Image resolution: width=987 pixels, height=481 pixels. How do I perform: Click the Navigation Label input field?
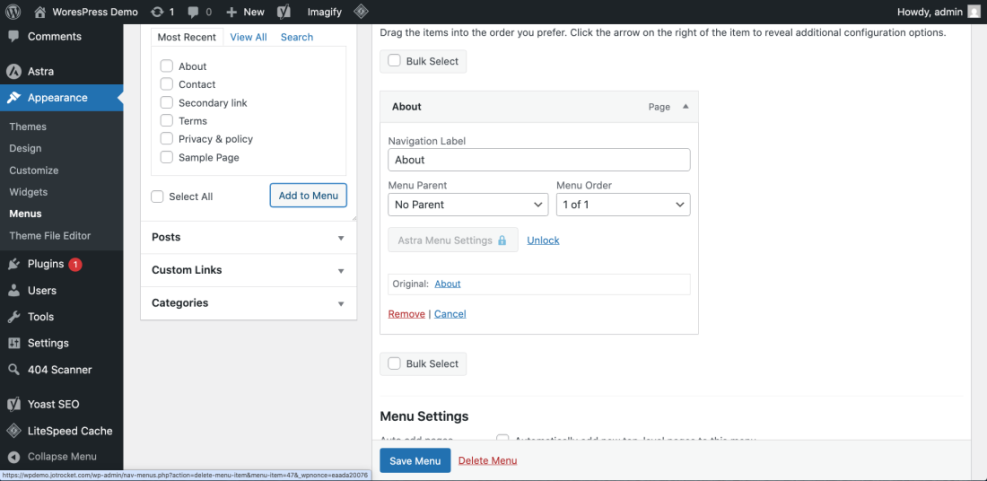coord(539,160)
